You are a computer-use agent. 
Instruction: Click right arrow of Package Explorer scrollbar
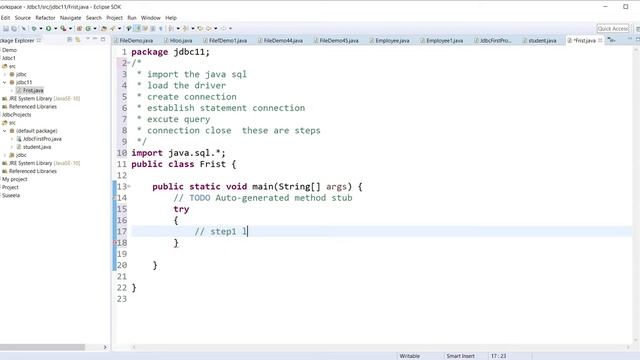[x=105, y=347]
